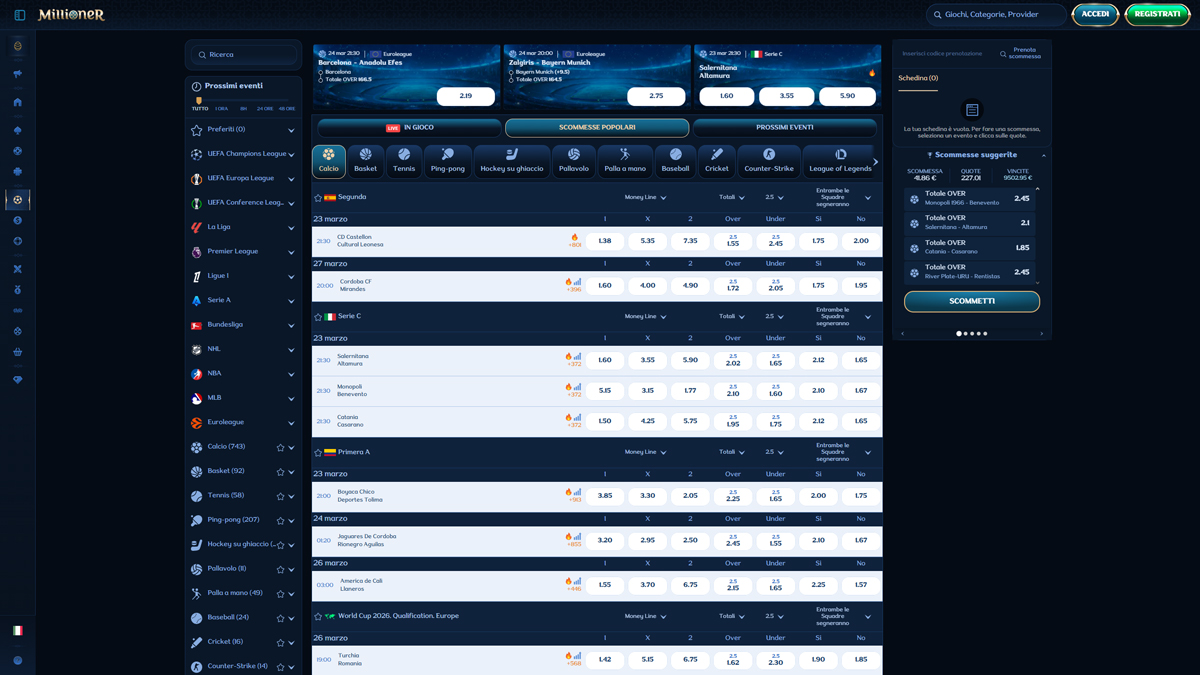Choose the Ping-pong sport icon
1200x675 pixels.
pyautogui.click(x=447, y=161)
